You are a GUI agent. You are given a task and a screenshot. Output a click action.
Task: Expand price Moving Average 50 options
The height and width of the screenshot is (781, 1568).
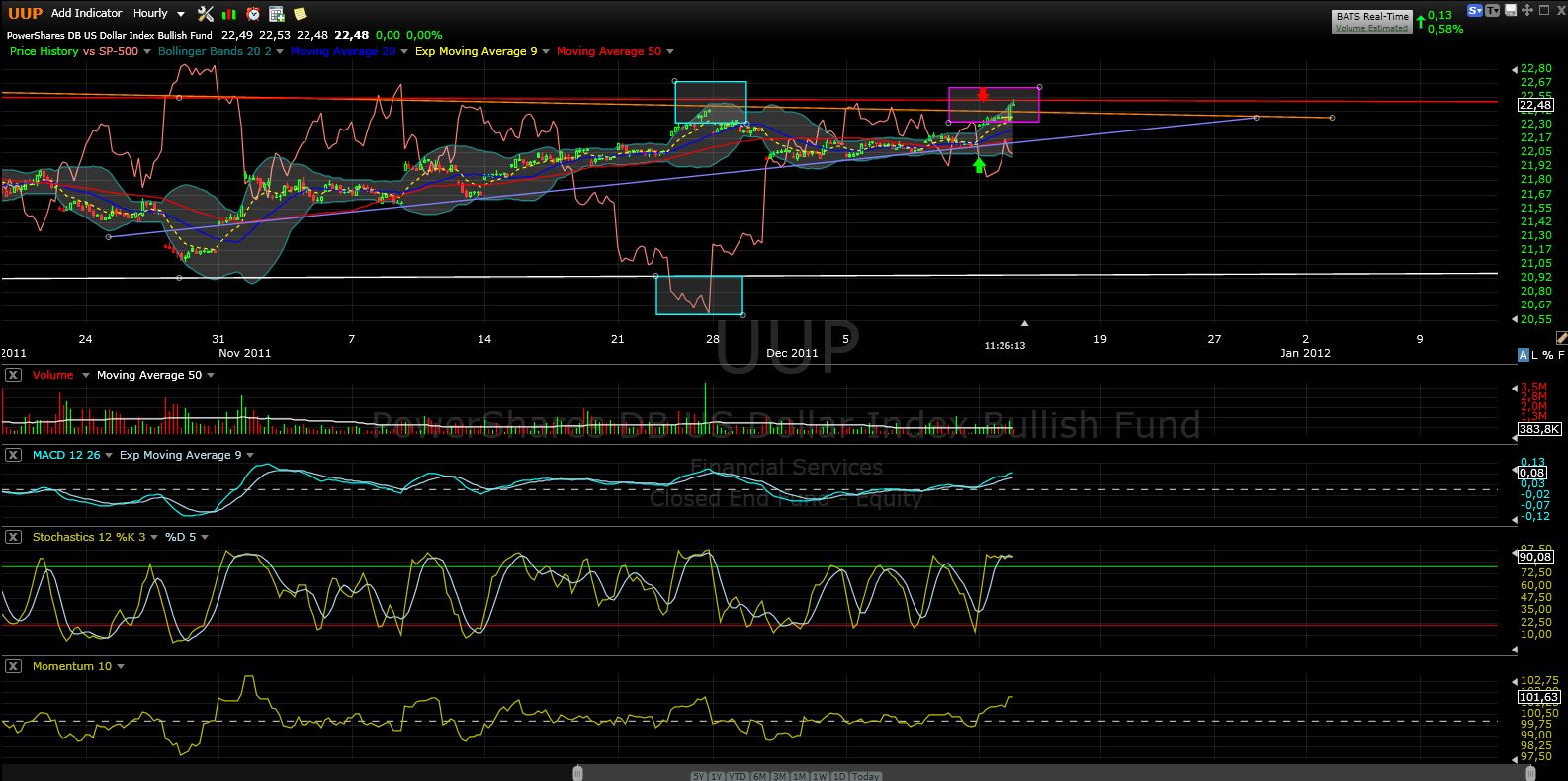(x=670, y=51)
